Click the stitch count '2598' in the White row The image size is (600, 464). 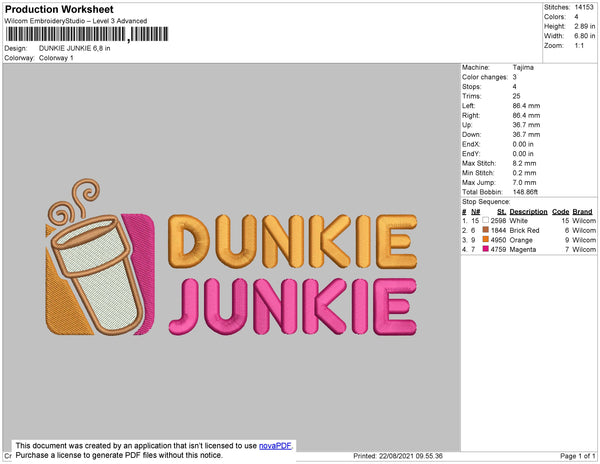(x=498, y=221)
